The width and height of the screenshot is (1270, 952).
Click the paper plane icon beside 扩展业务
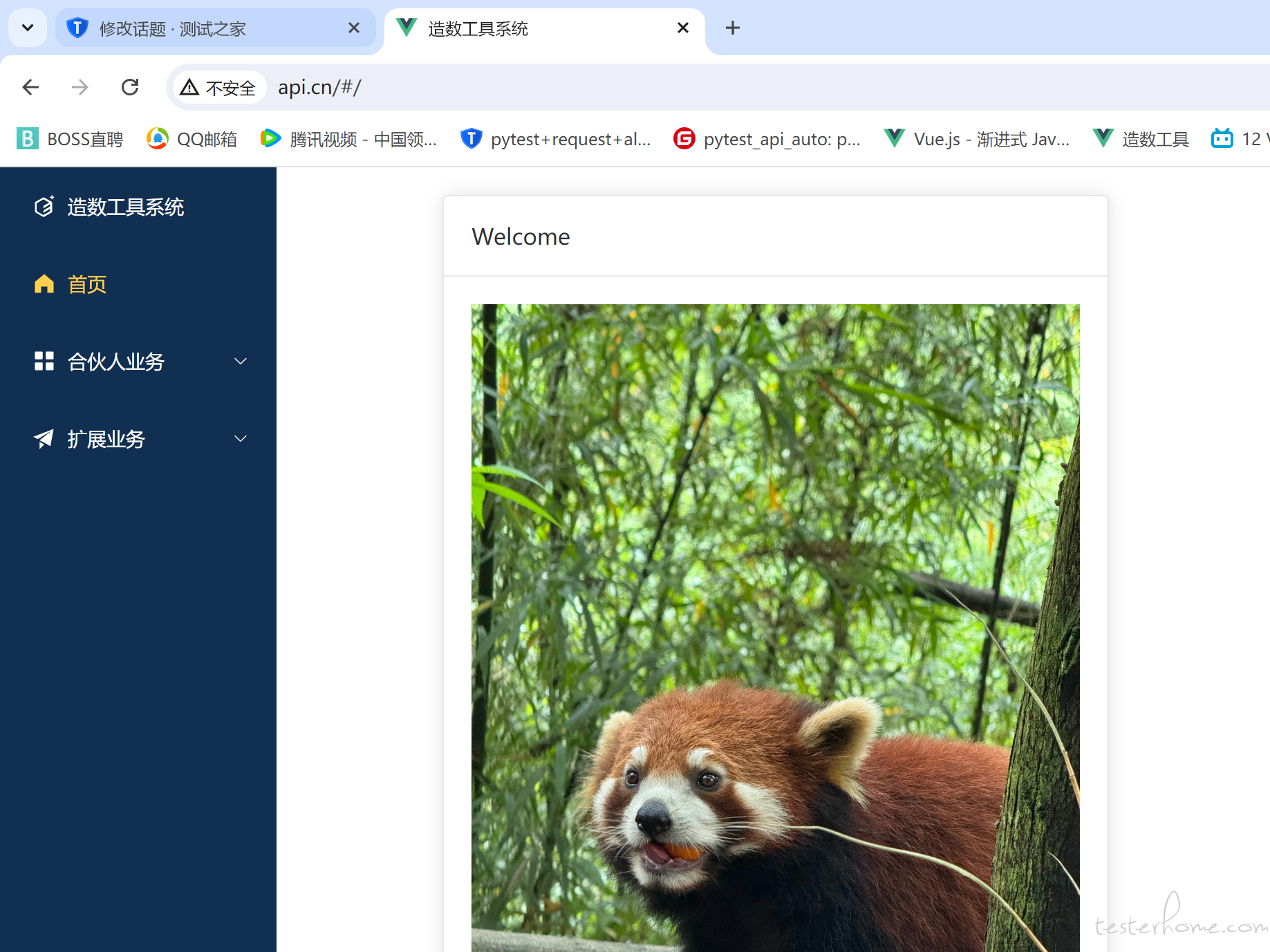click(44, 438)
